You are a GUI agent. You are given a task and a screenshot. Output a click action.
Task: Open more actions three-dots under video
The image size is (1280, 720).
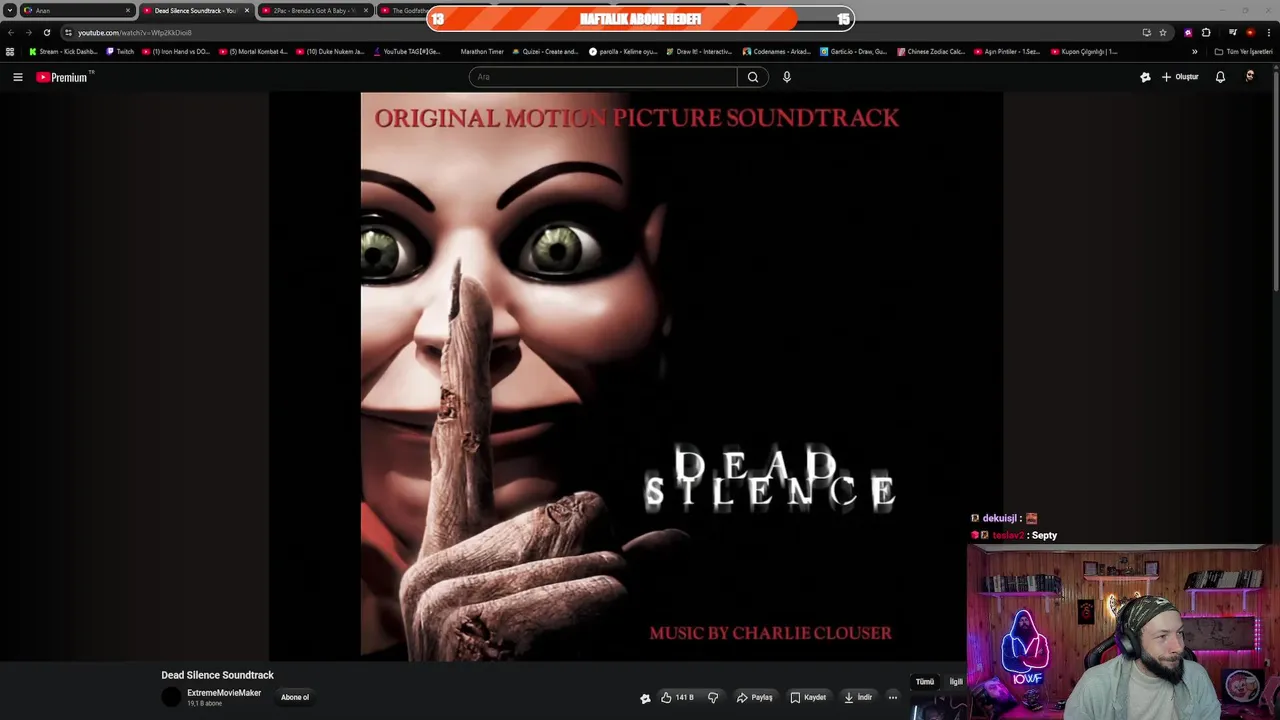(x=893, y=697)
